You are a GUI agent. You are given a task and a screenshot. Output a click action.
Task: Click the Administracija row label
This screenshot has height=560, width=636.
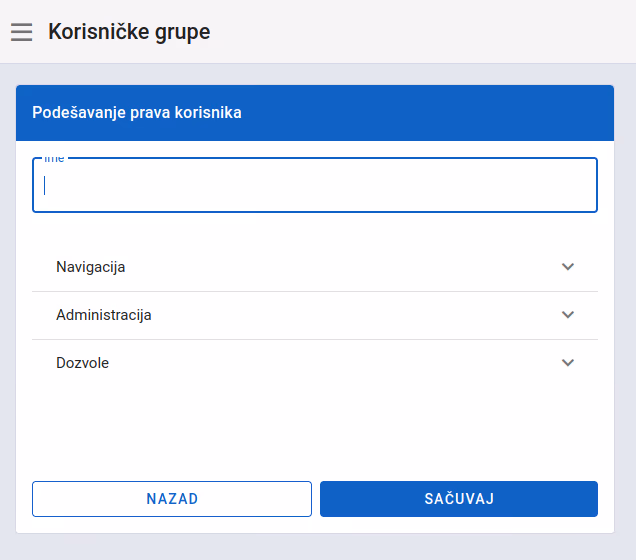(104, 315)
